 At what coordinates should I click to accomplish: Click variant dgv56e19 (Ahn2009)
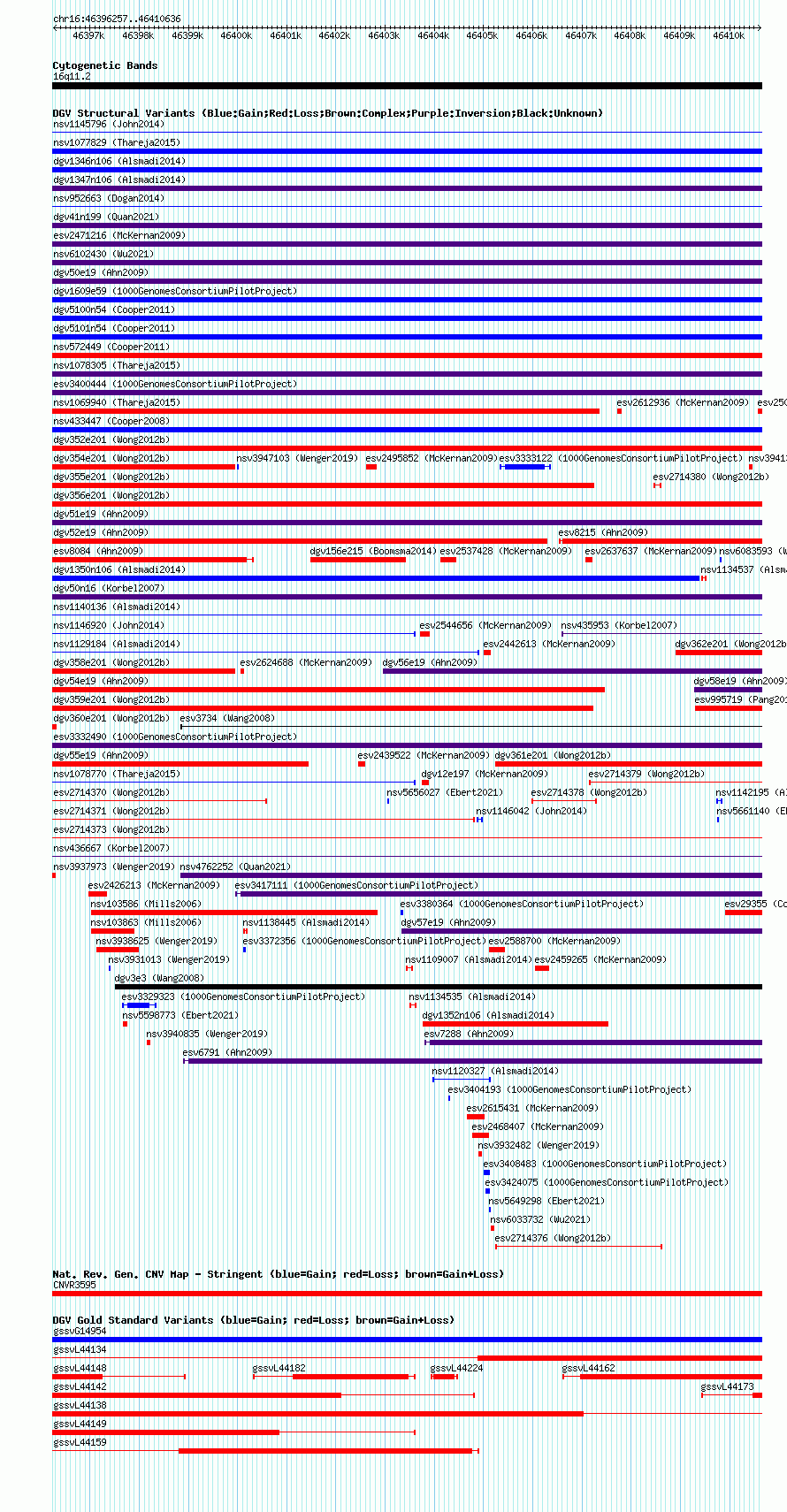430,662
